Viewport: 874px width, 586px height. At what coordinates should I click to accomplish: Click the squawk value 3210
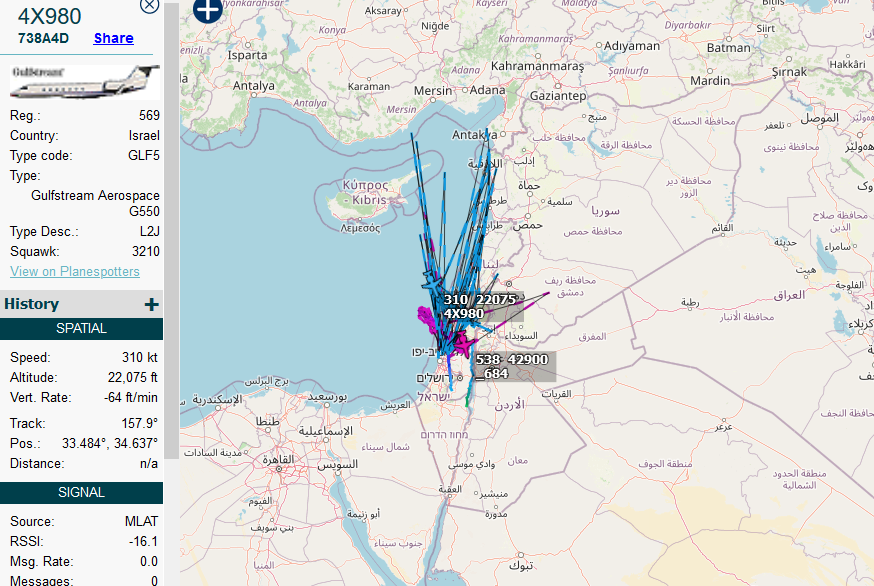tap(146, 251)
